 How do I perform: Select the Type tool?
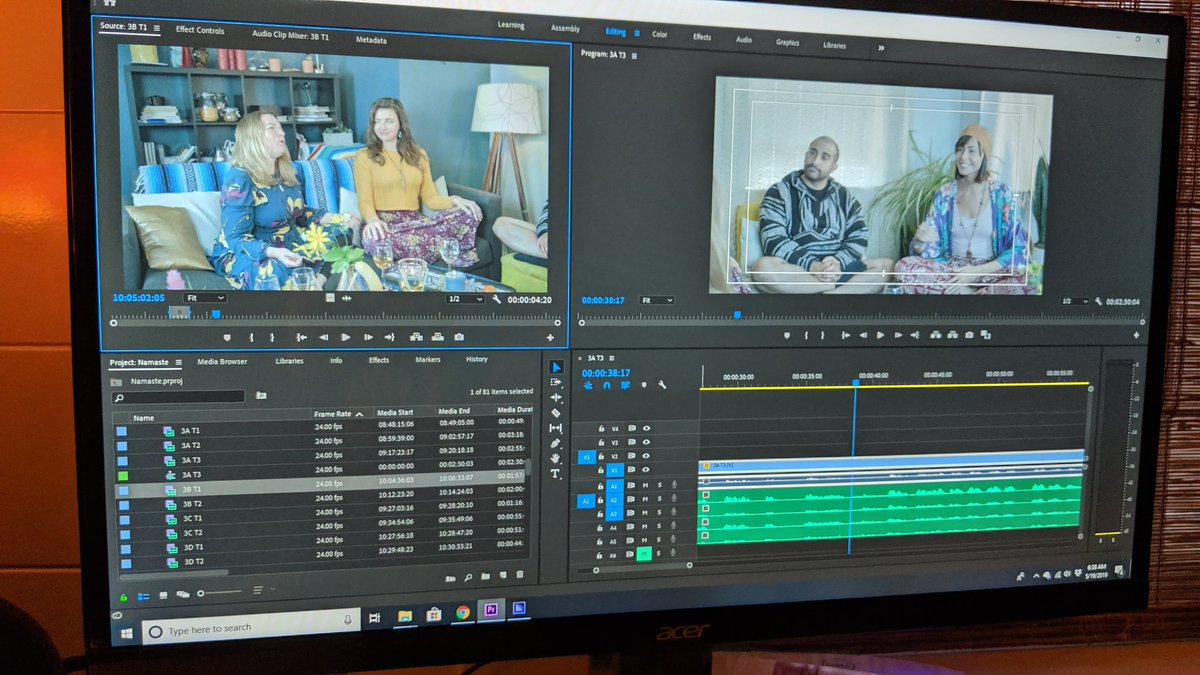point(556,473)
